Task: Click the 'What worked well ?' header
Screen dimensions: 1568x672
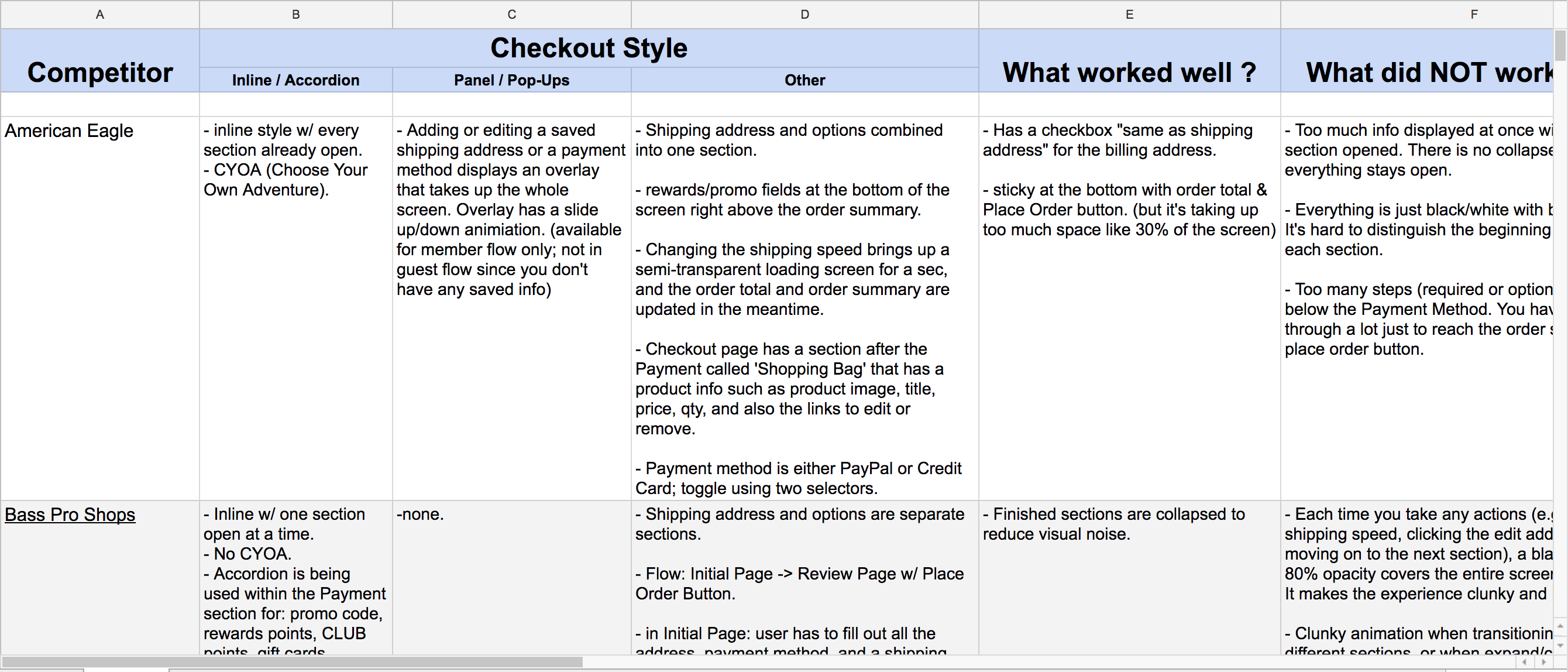Action: (1129, 61)
